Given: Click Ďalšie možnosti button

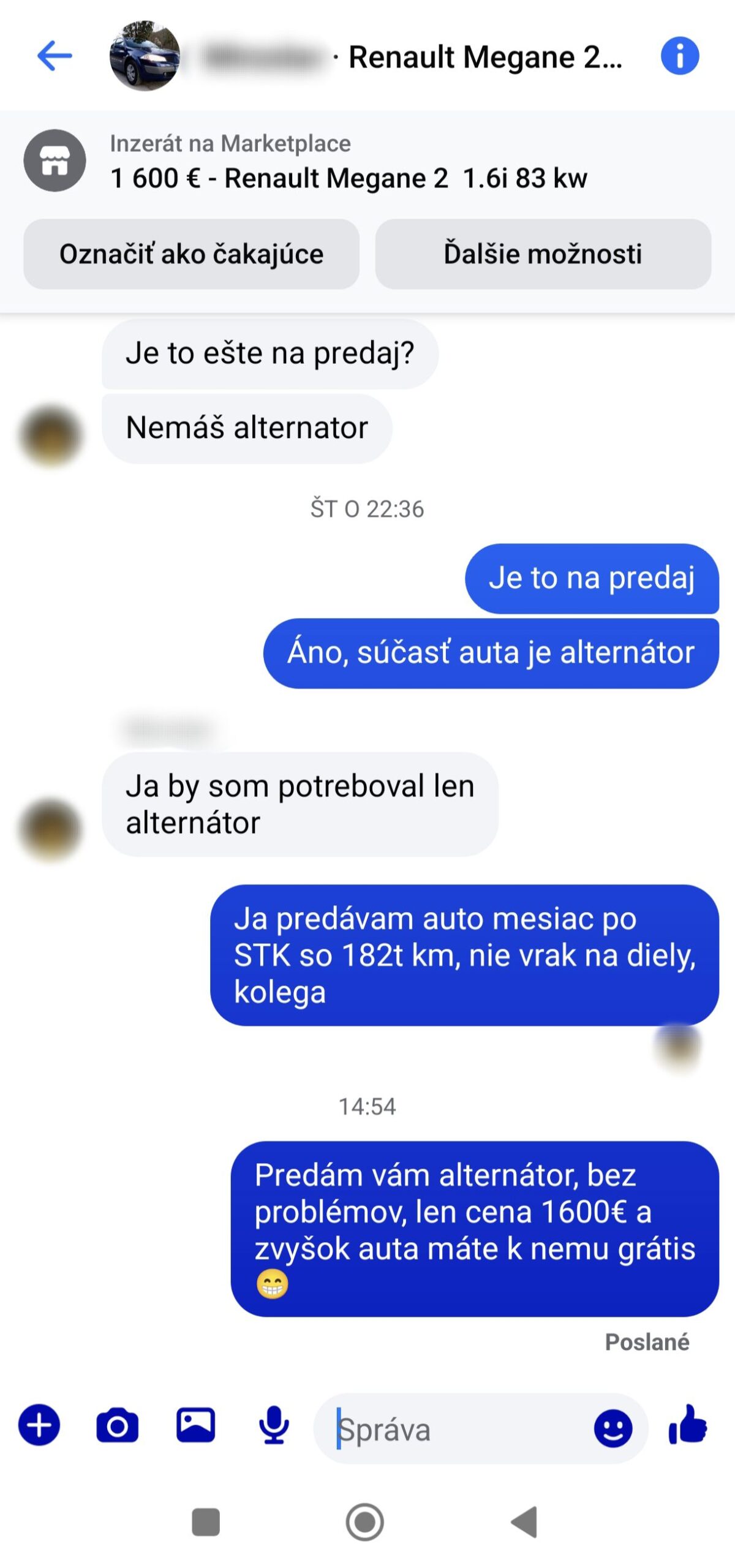Looking at the screenshot, I should (543, 254).
